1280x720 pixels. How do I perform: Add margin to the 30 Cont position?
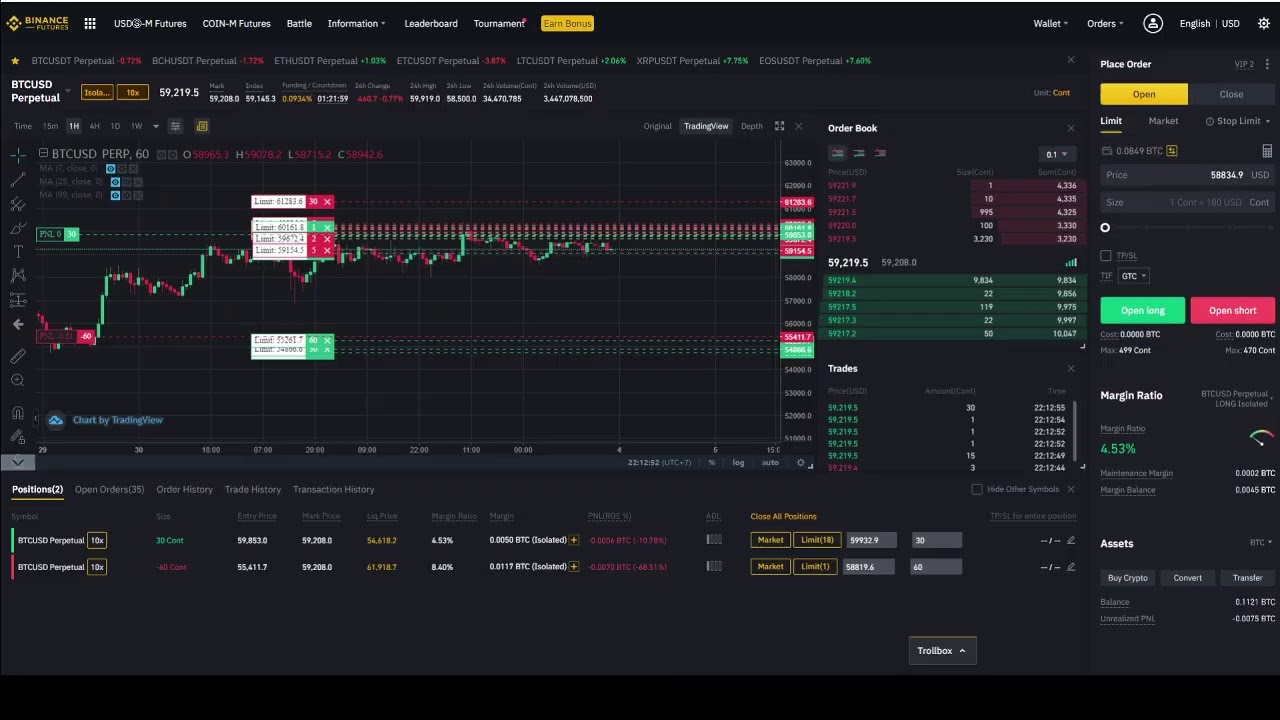coord(573,540)
